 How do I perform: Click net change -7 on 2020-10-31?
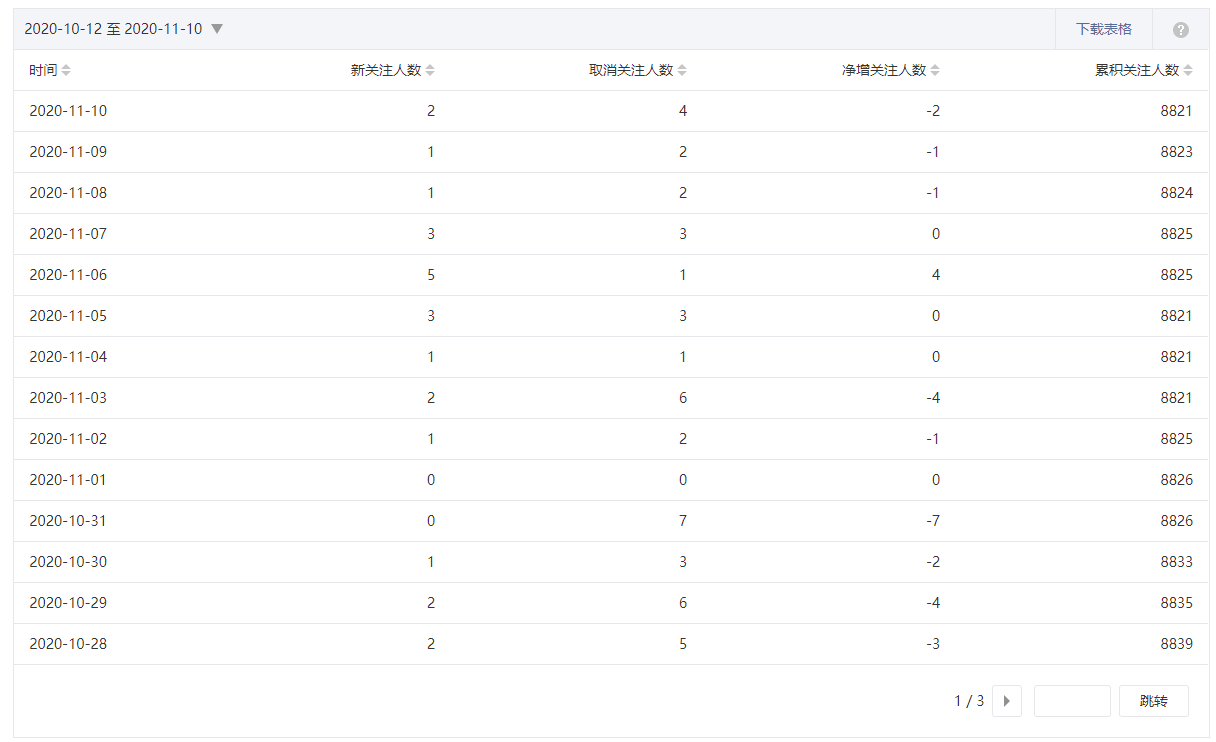tap(932, 521)
